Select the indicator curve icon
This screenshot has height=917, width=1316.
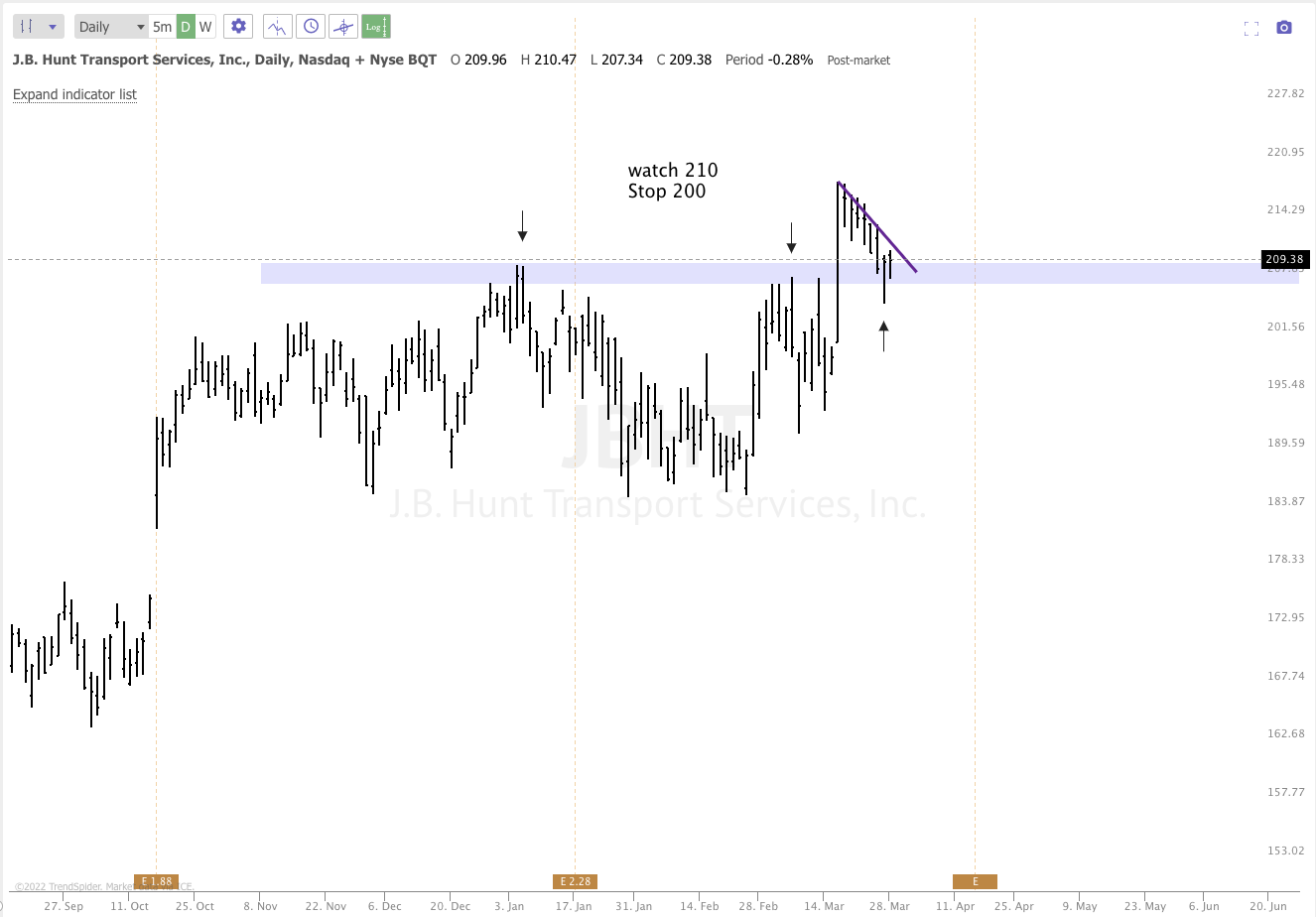click(277, 26)
